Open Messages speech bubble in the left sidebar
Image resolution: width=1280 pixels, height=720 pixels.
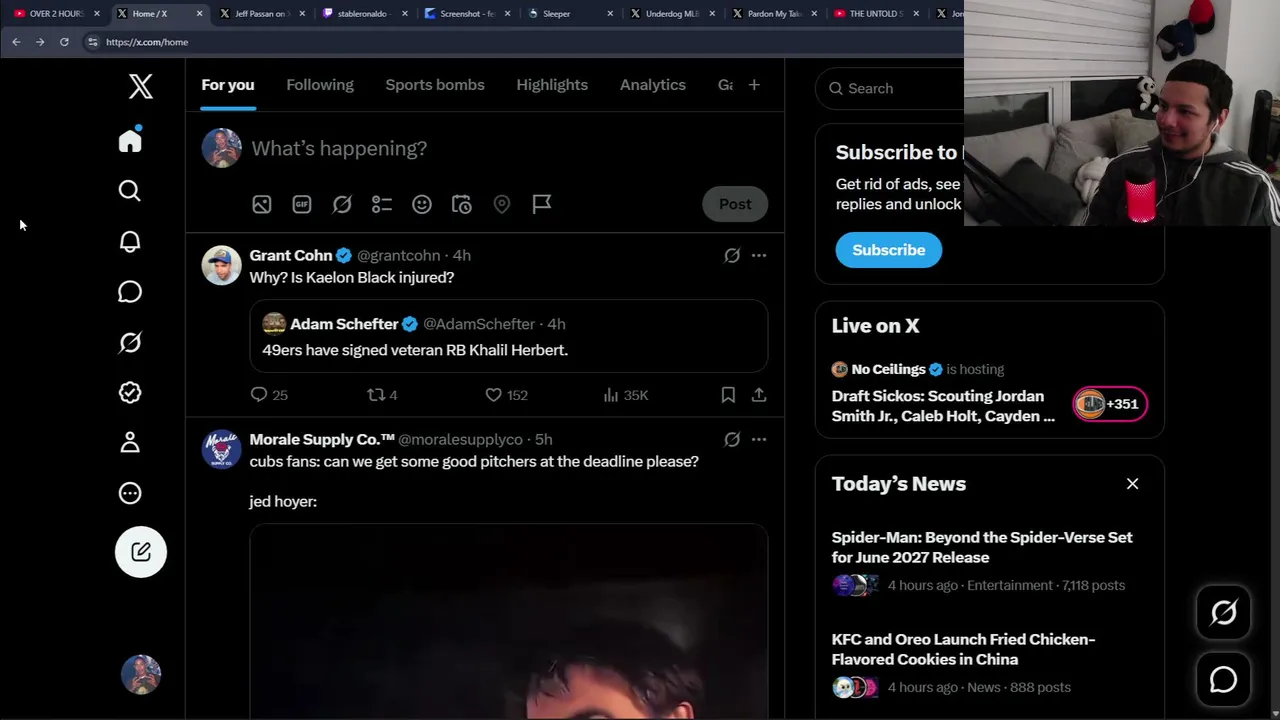pos(130,292)
